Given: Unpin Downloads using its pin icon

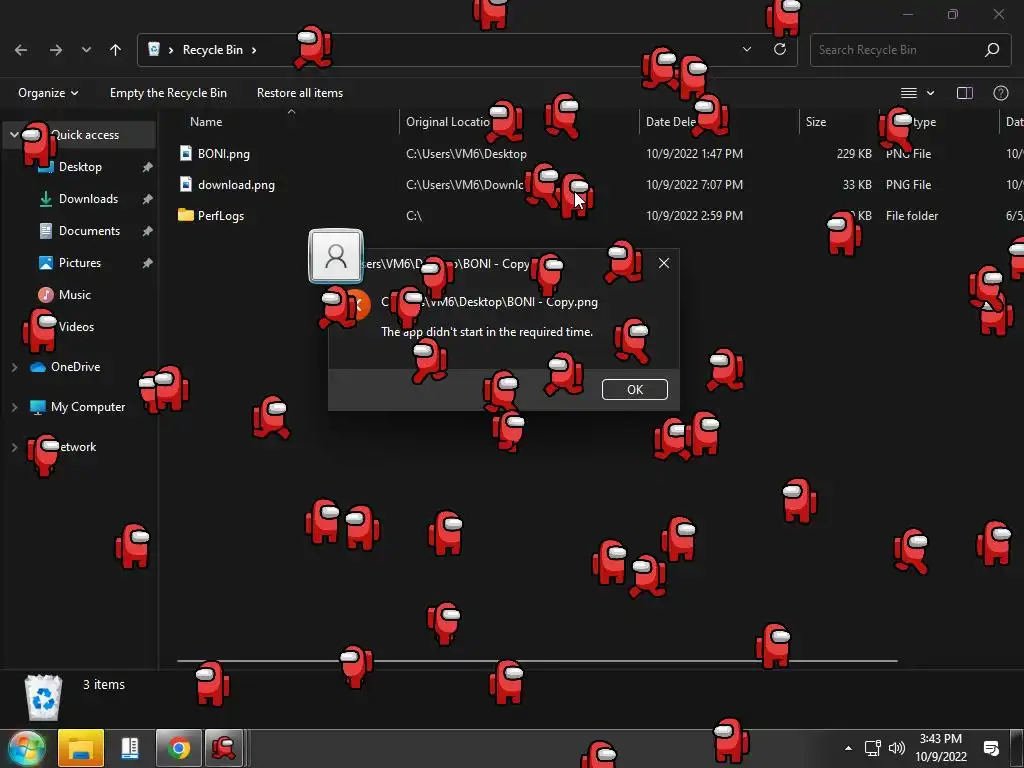Looking at the screenshot, I should 148,199.
